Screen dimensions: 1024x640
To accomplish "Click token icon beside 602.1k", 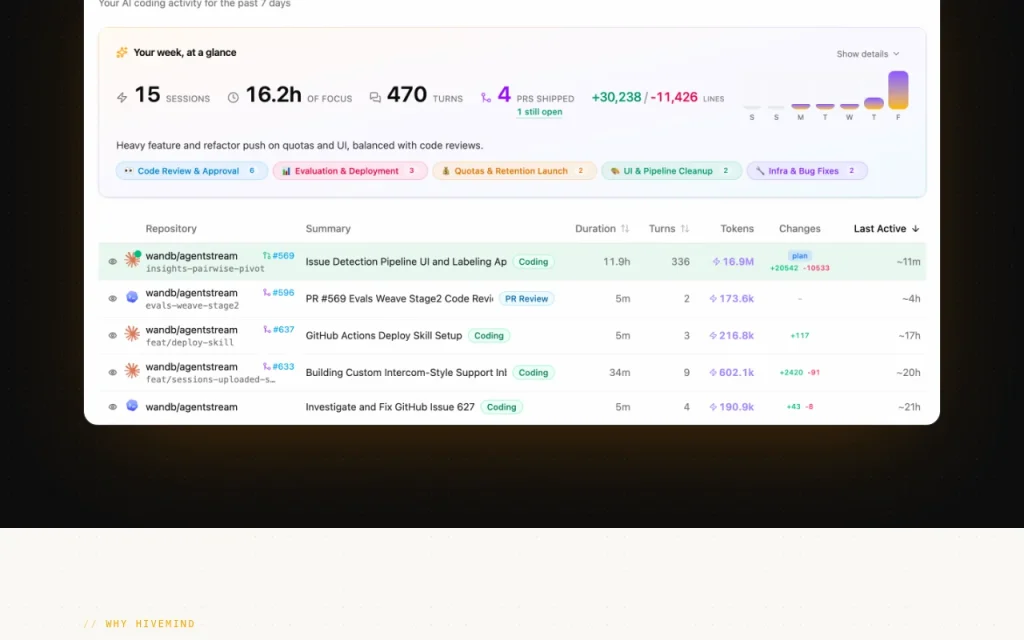I will coord(713,372).
